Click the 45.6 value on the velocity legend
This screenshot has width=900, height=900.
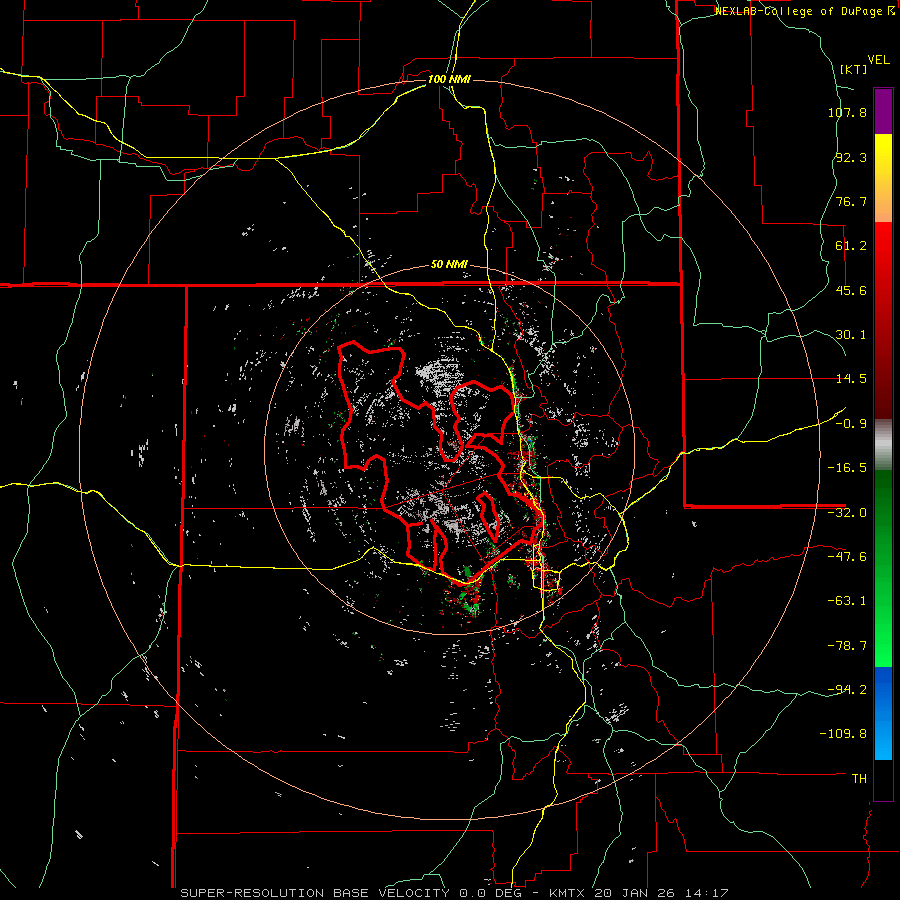(x=852, y=290)
